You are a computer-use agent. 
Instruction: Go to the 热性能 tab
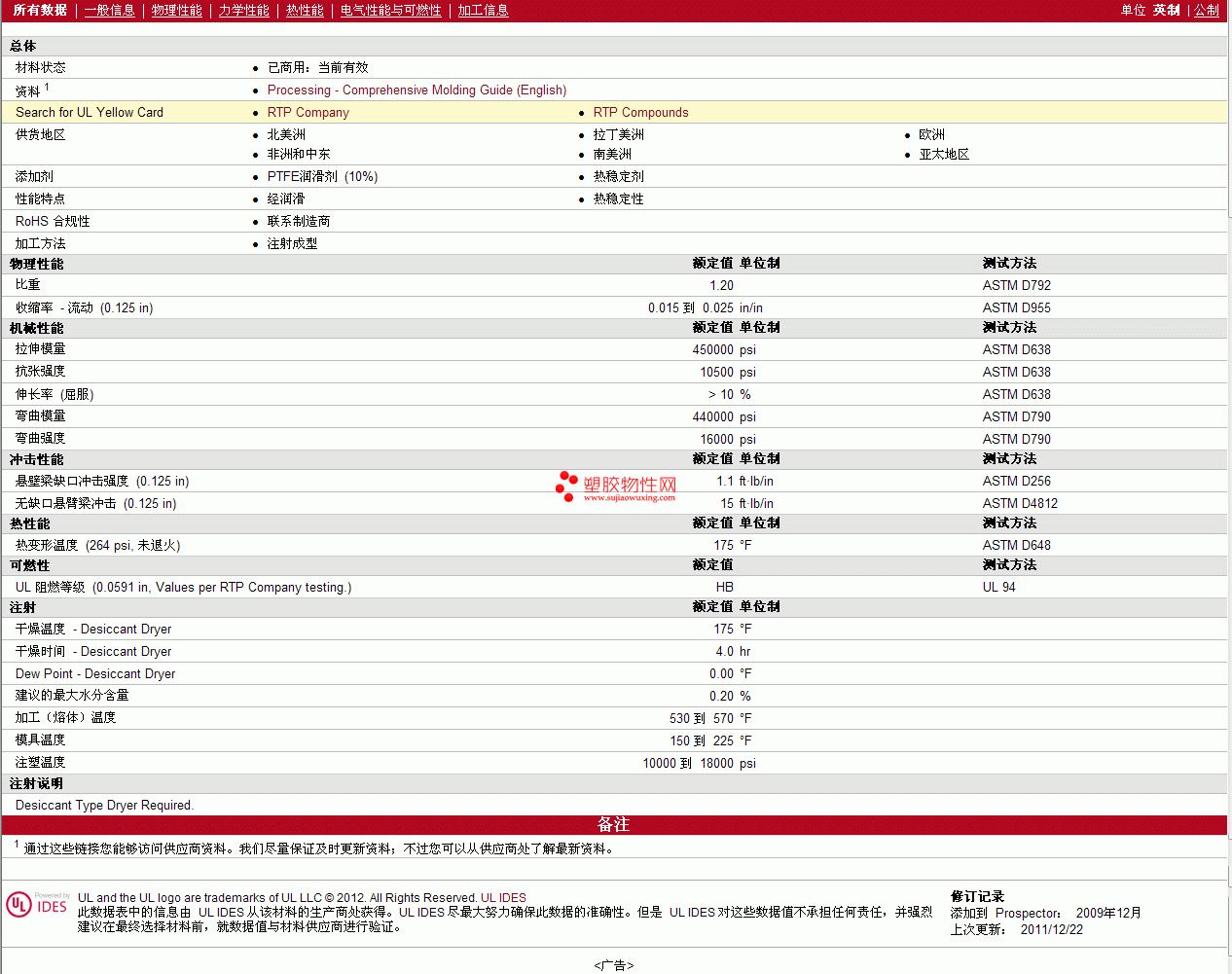tap(305, 10)
